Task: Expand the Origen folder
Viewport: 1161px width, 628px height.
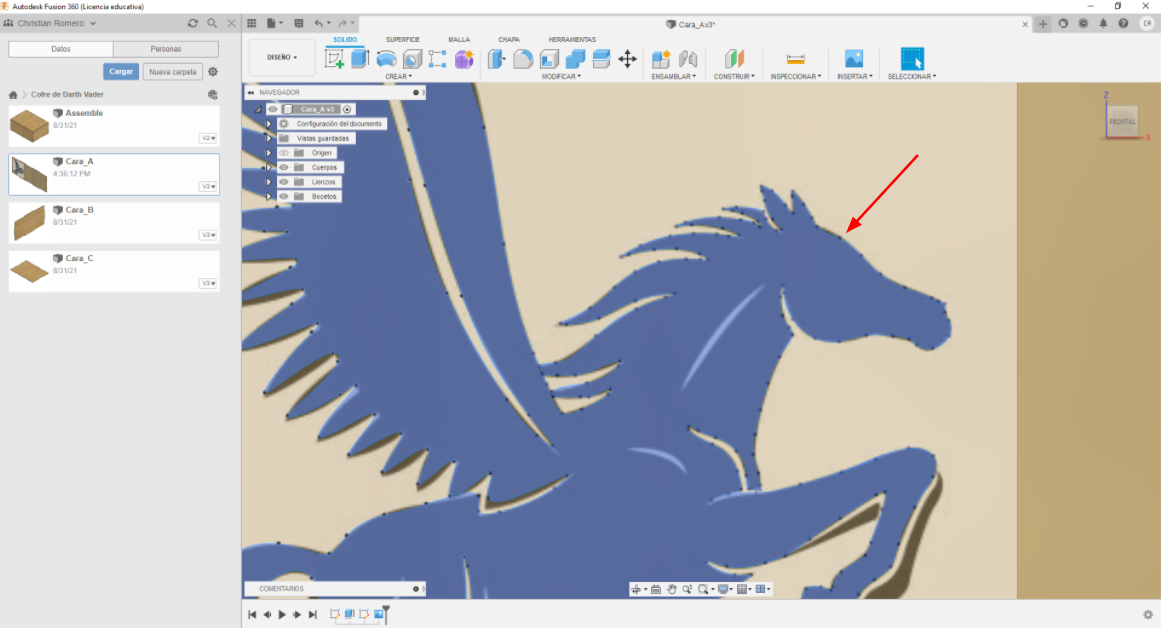Action: pos(269,153)
